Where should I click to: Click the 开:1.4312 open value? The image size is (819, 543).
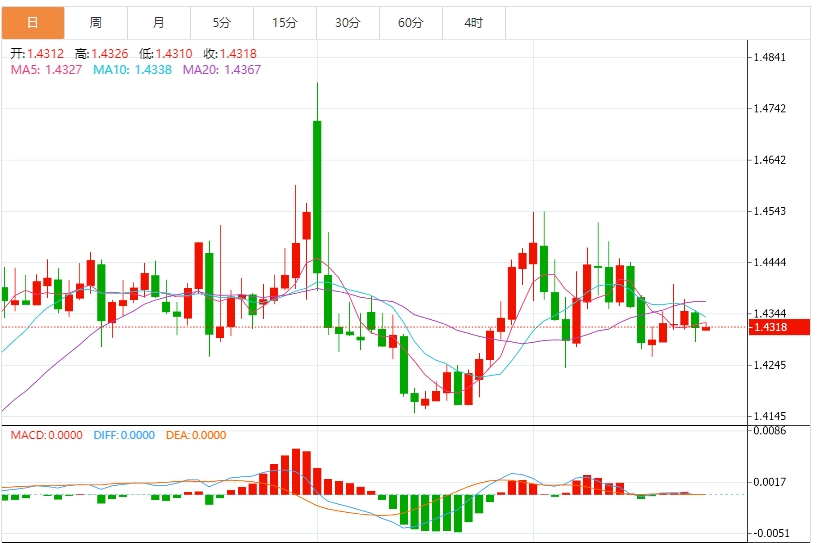37,54
